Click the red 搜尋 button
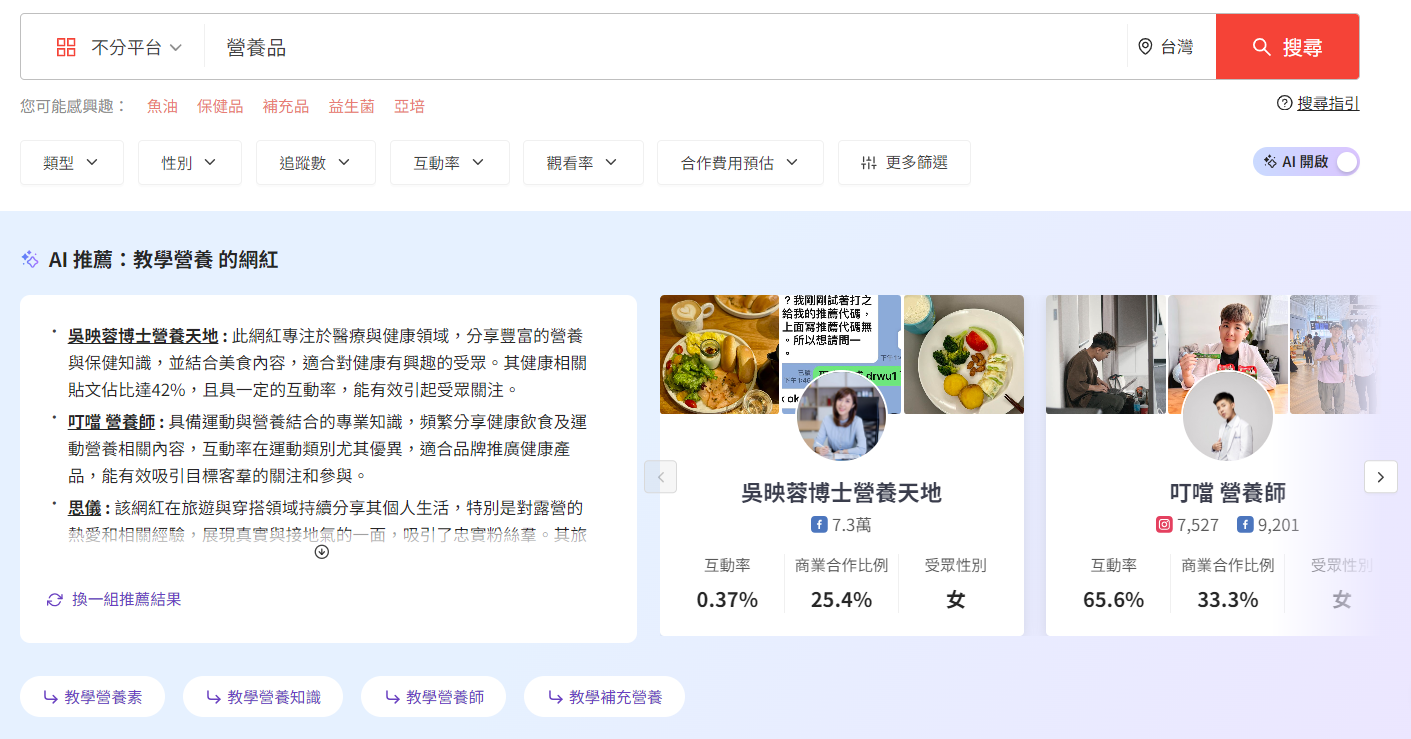Image resolution: width=1411 pixels, height=739 pixels. pos(1287,47)
